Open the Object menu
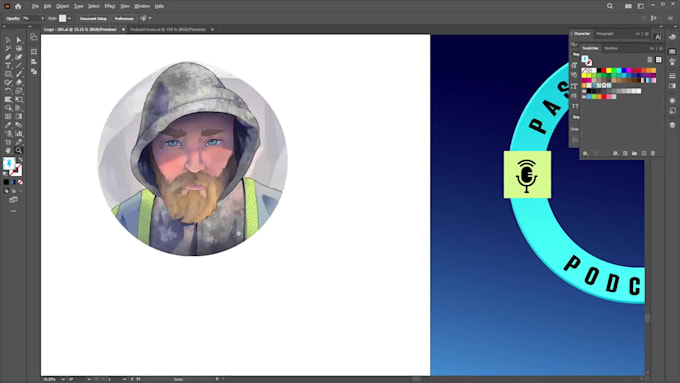This screenshot has height=383, width=680. (62, 6)
